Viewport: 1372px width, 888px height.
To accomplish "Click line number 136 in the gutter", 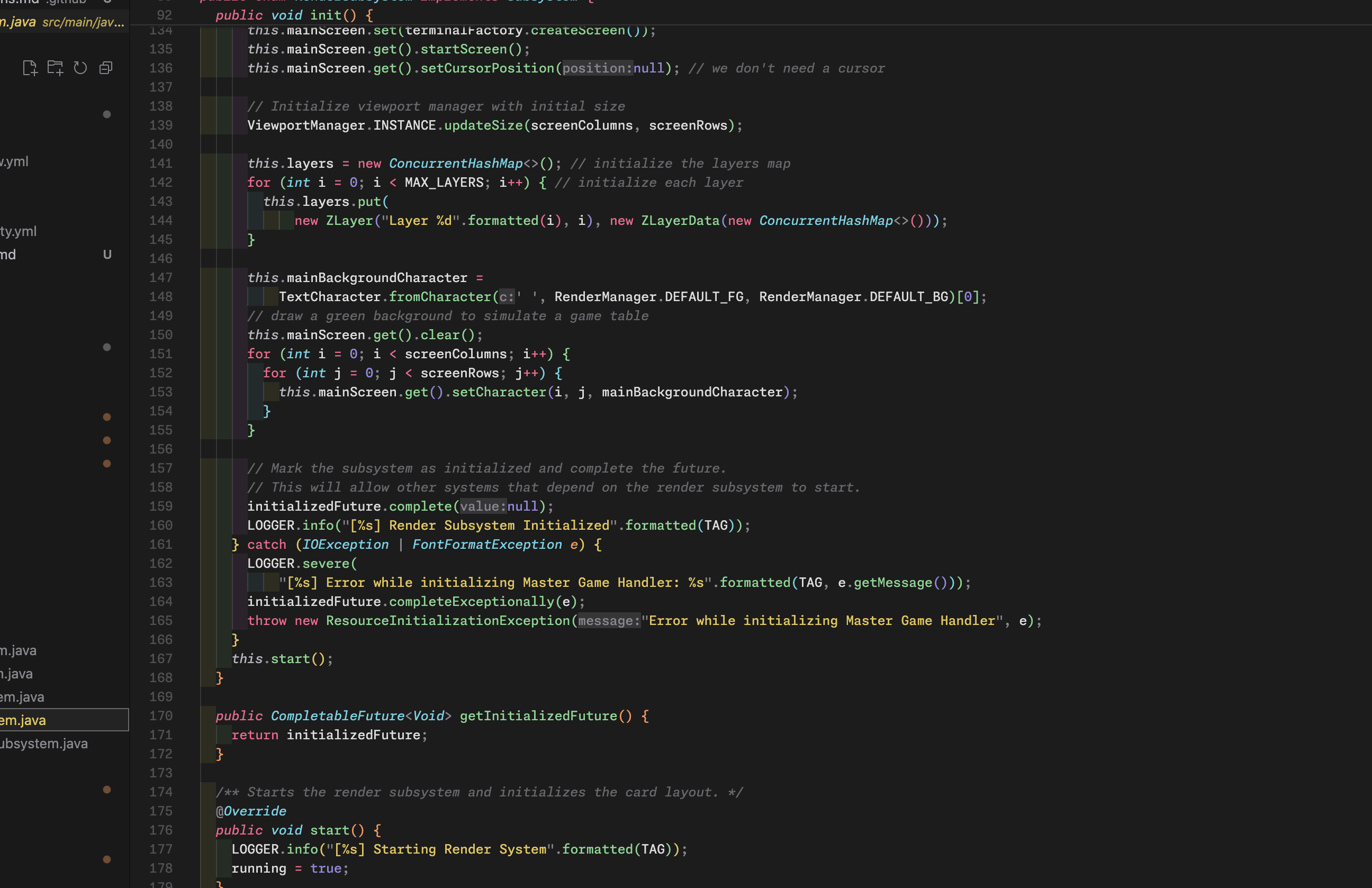I will click(161, 68).
